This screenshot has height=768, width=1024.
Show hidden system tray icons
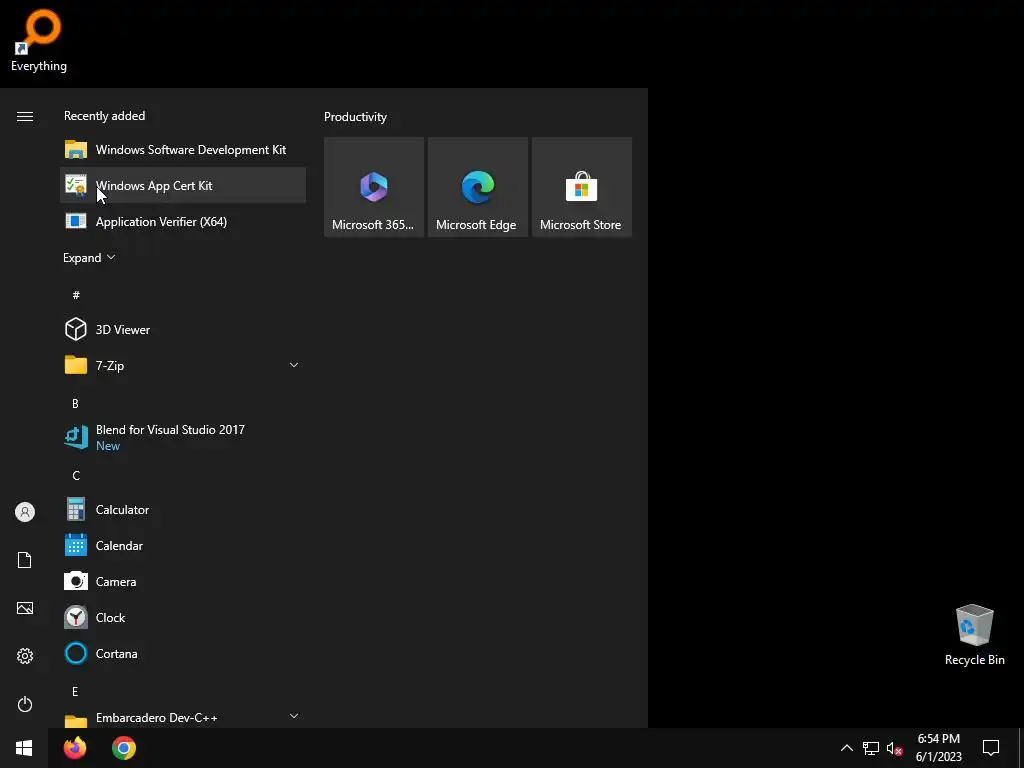pos(846,748)
